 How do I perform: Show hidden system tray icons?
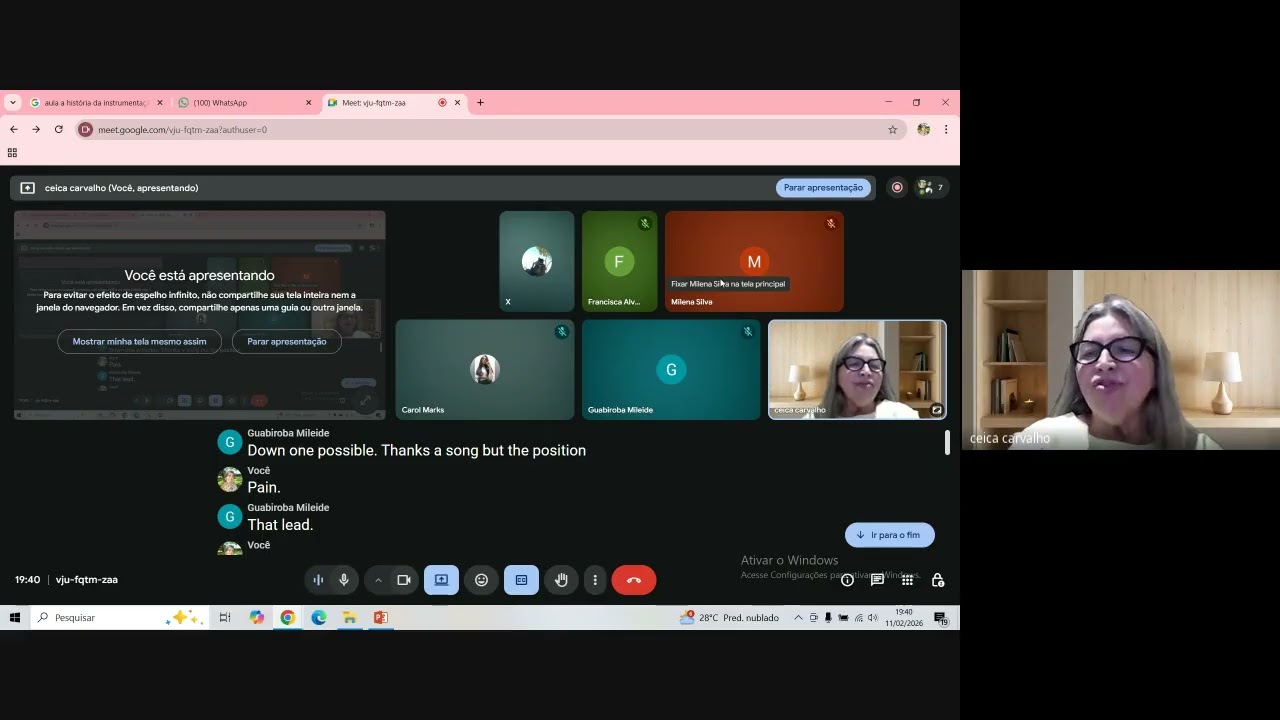pyautogui.click(x=798, y=618)
